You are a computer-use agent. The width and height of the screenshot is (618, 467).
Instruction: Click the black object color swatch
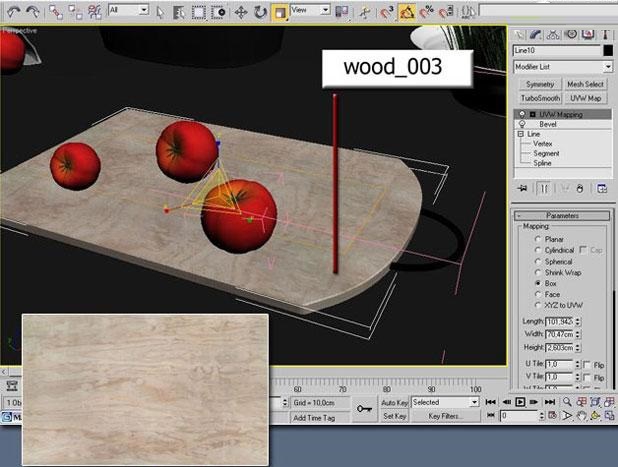608,50
